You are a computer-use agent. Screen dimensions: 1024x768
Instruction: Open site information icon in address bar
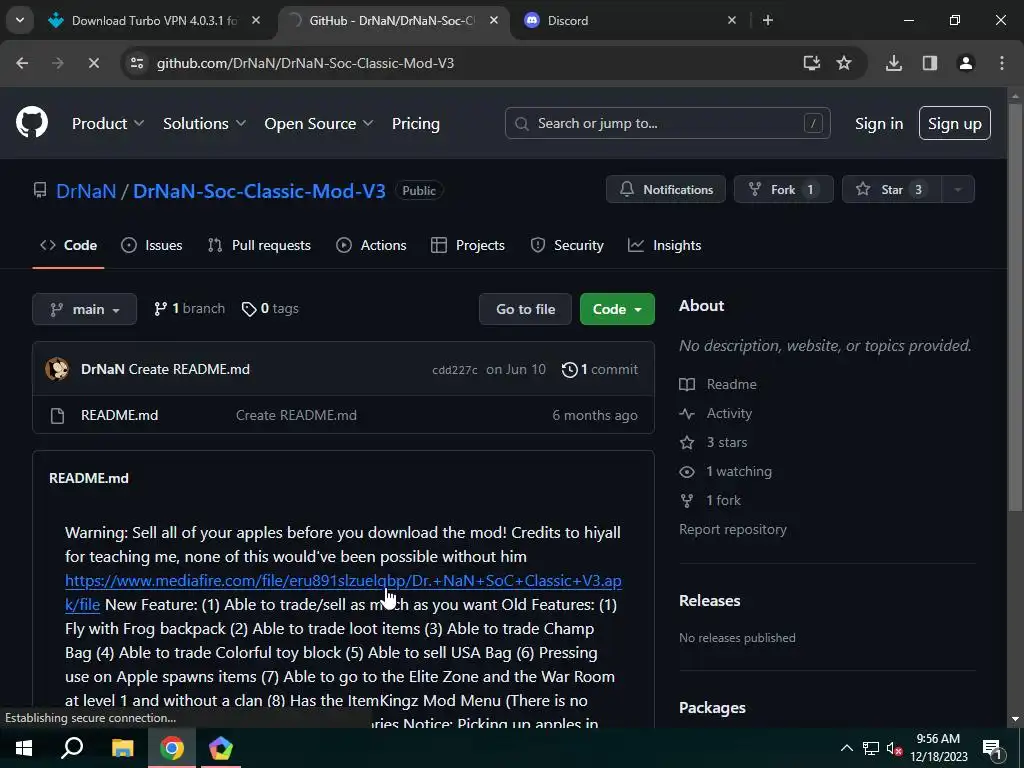137,63
